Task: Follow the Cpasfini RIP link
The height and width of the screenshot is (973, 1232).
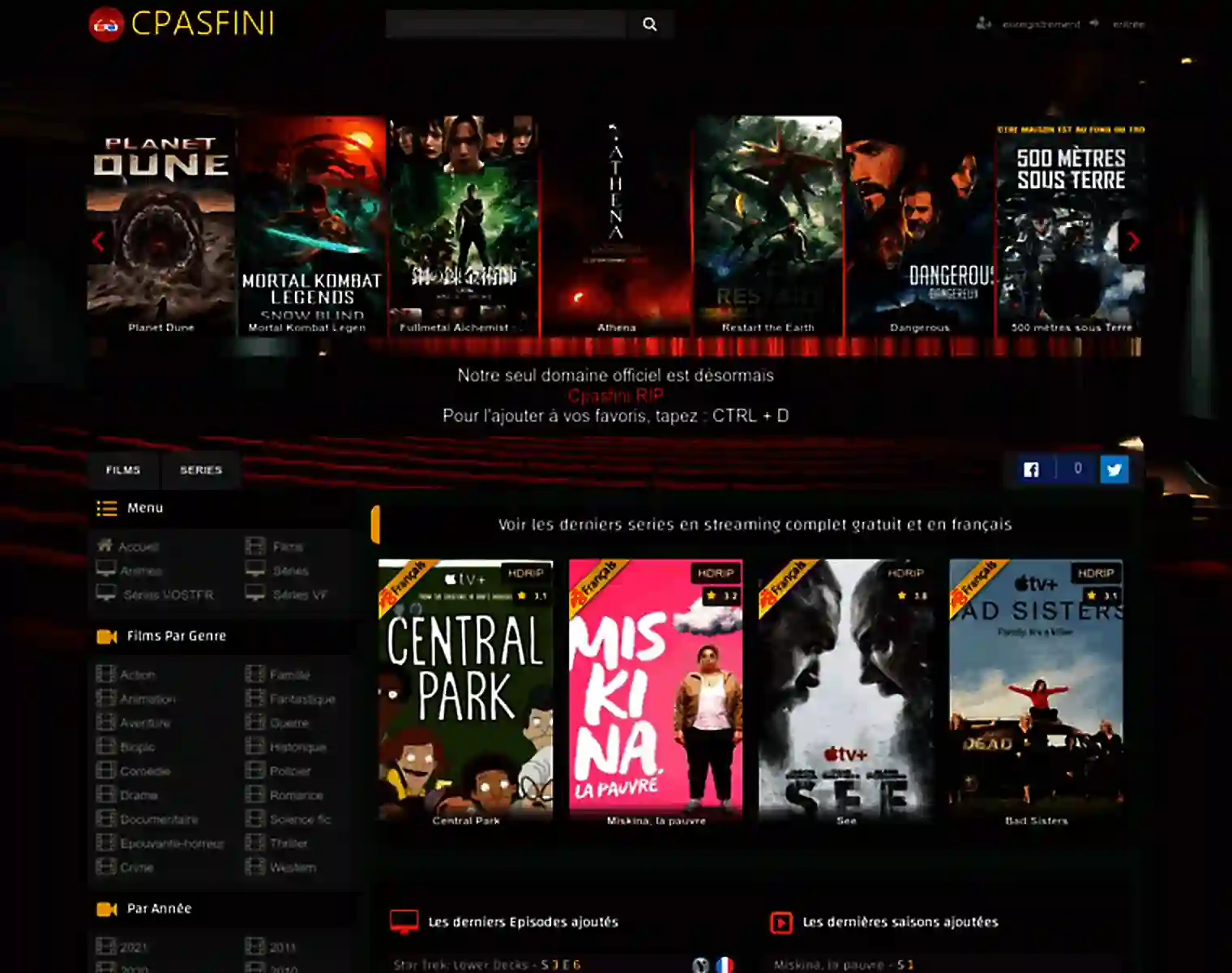Action: [x=616, y=396]
